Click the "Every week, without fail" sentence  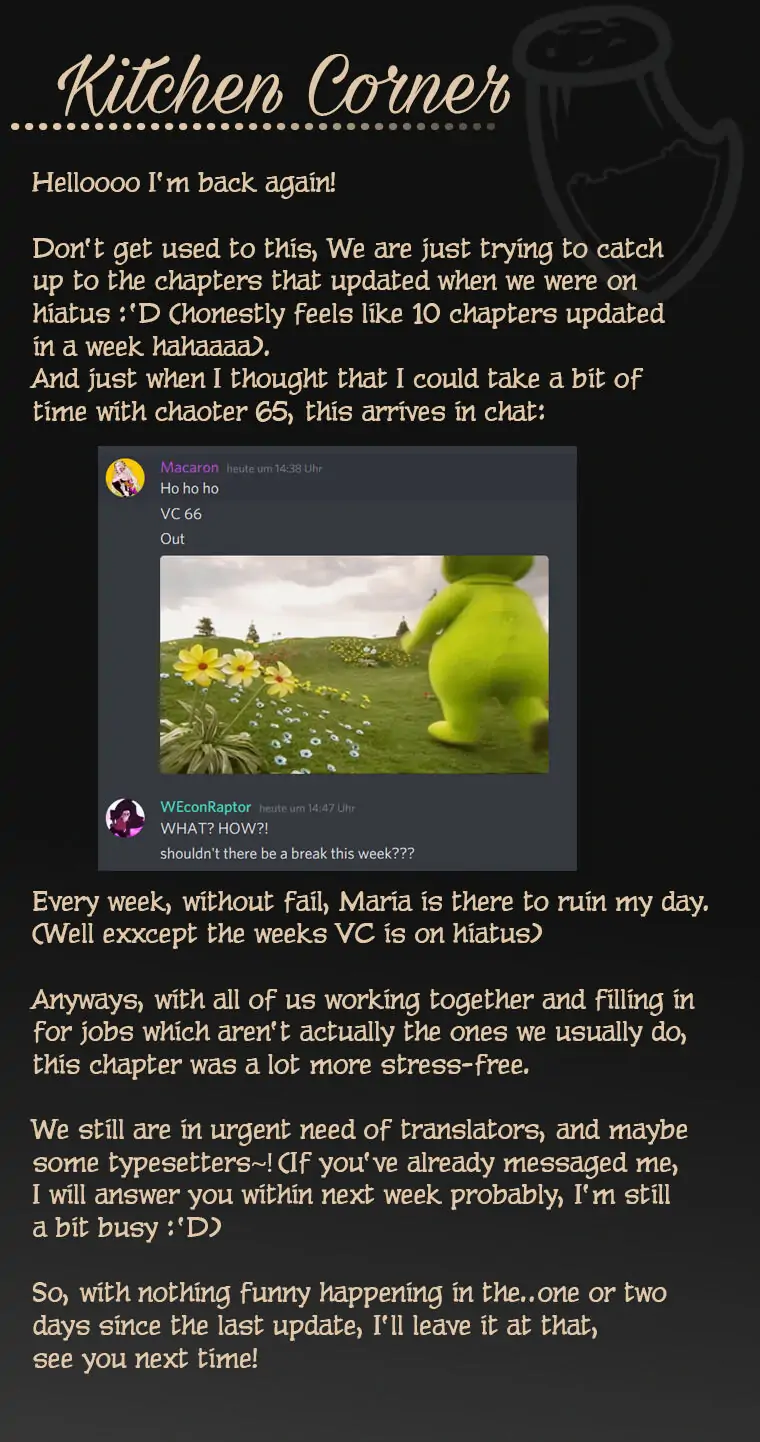point(370,902)
